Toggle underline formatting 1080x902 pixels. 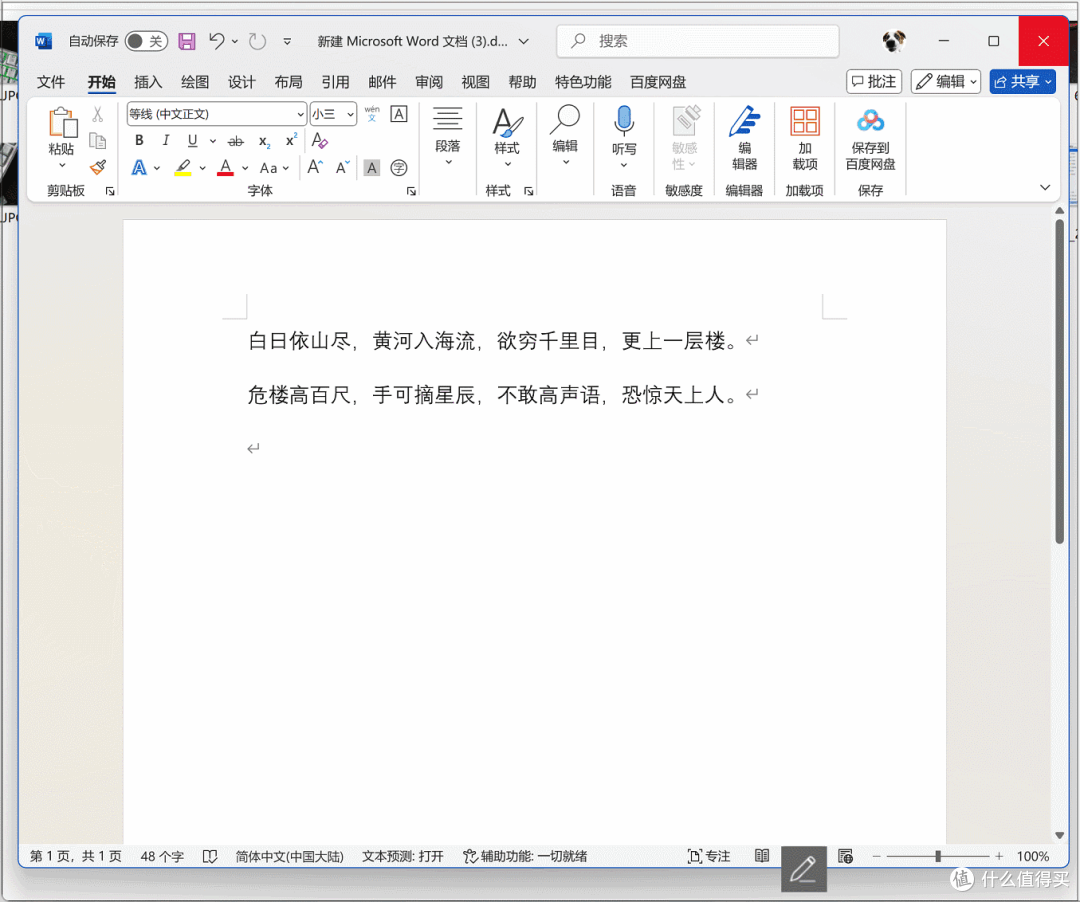[x=192, y=140]
